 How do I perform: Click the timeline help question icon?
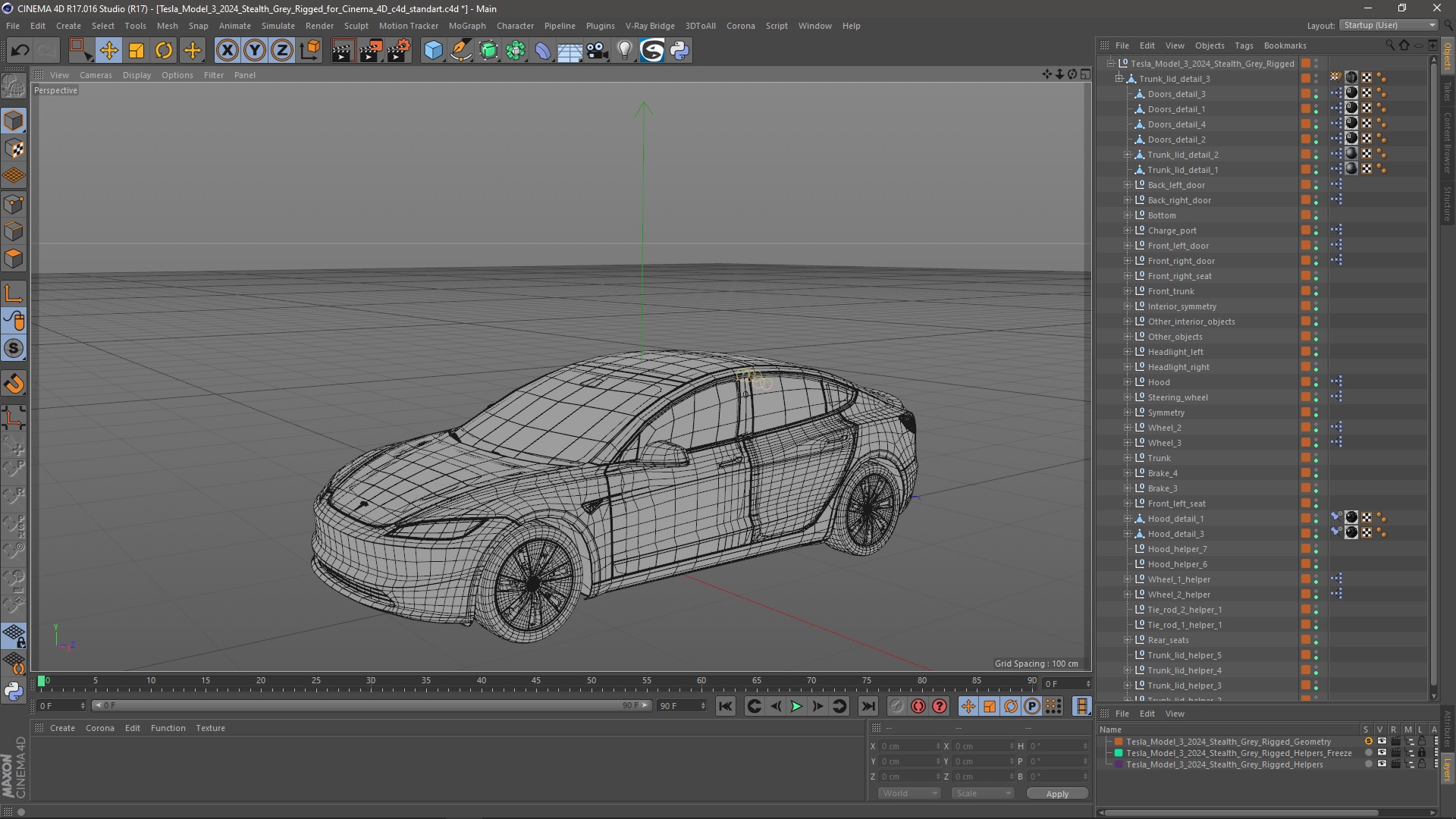click(x=940, y=706)
